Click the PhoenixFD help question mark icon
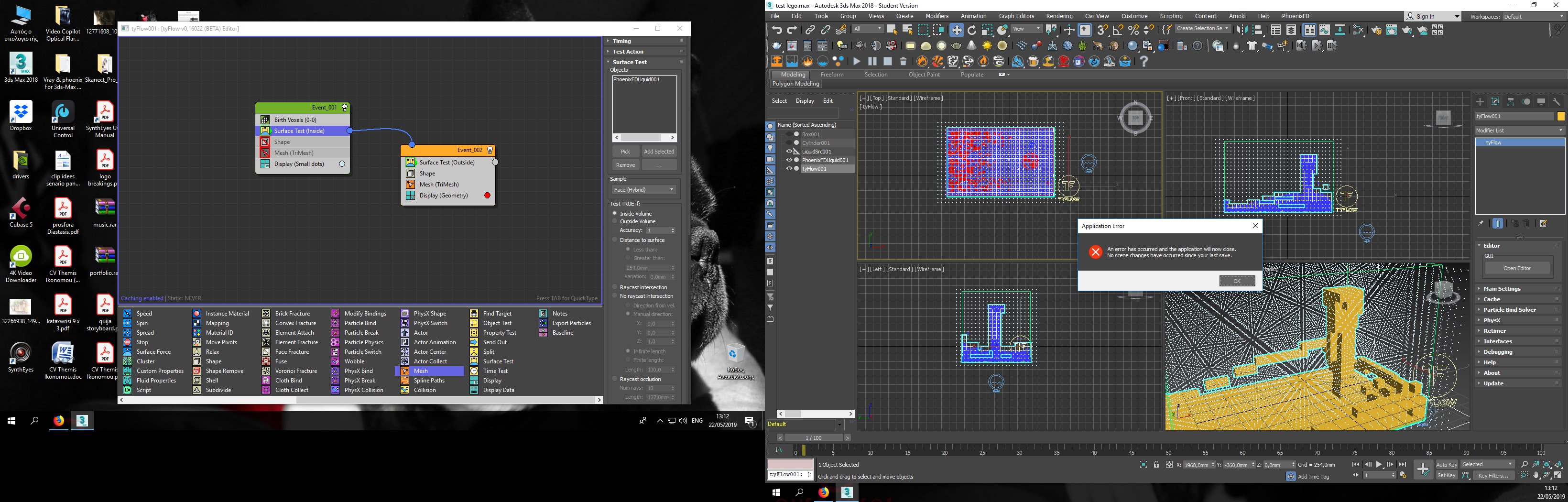The height and width of the screenshot is (502, 1568). point(1144,62)
